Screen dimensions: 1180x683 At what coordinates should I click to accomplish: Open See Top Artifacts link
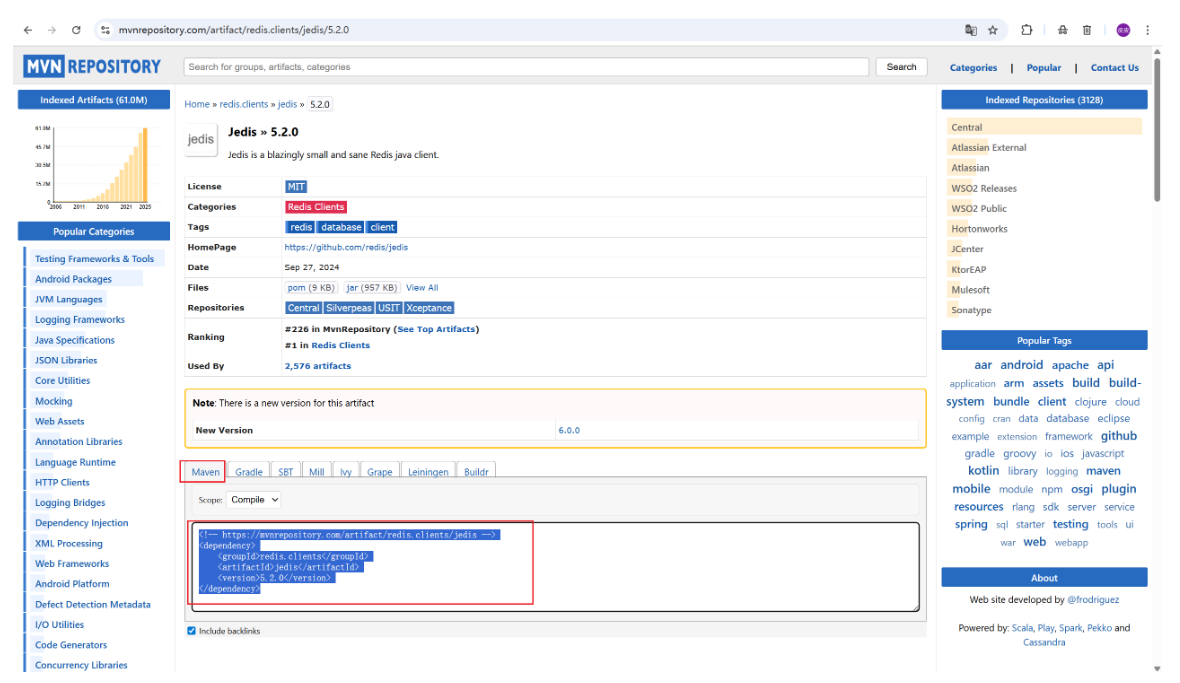click(x=436, y=329)
